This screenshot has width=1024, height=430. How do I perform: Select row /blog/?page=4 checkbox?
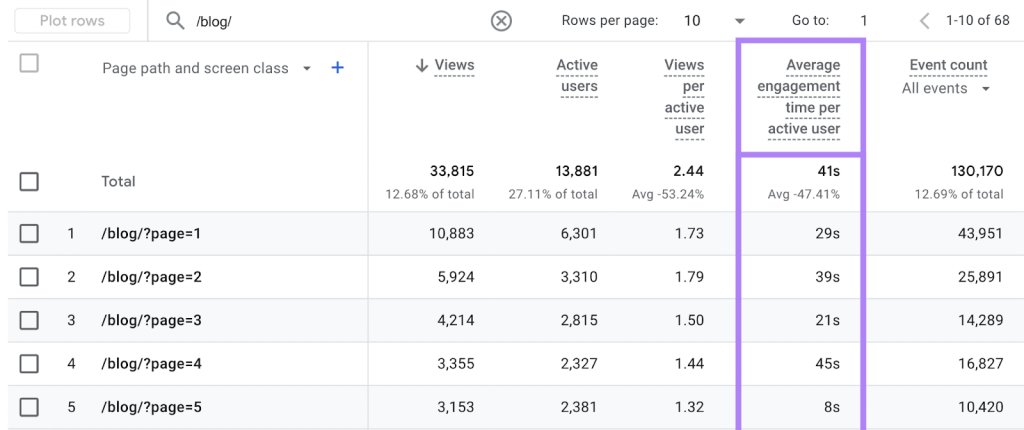(x=29, y=364)
